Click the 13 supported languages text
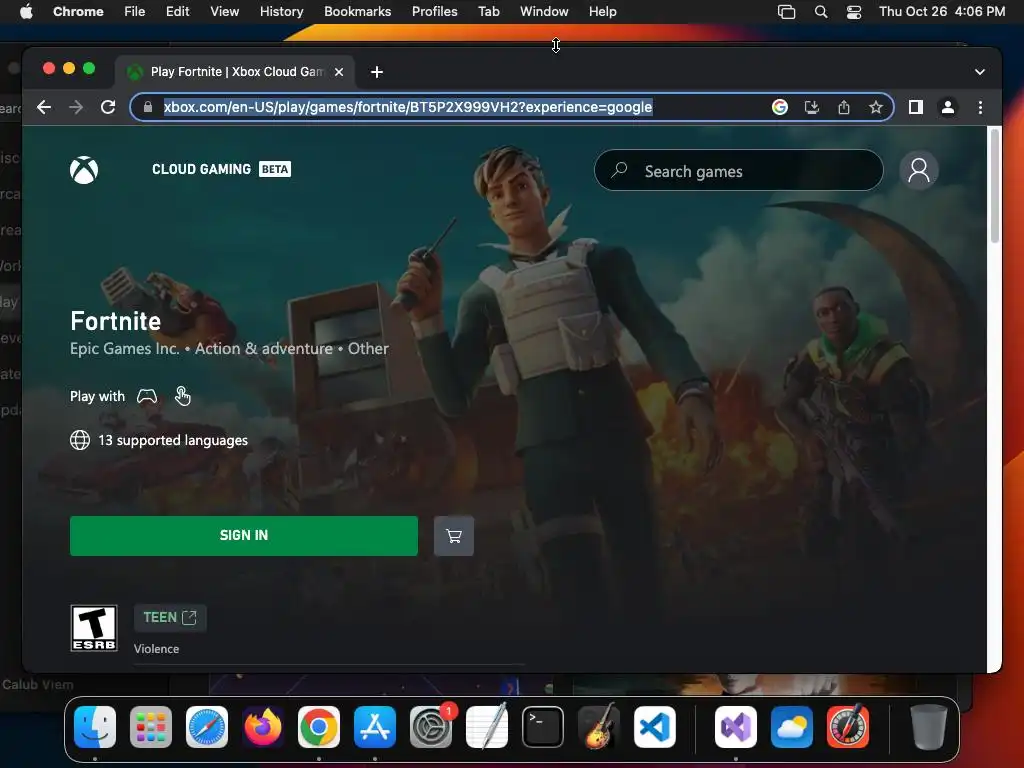The image size is (1024, 768). (x=173, y=440)
